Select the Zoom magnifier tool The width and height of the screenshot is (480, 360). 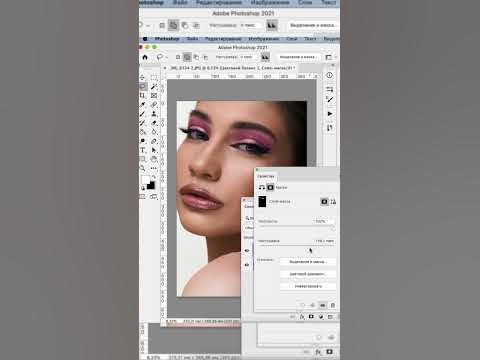pyautogui.click(x=143, y=168)
